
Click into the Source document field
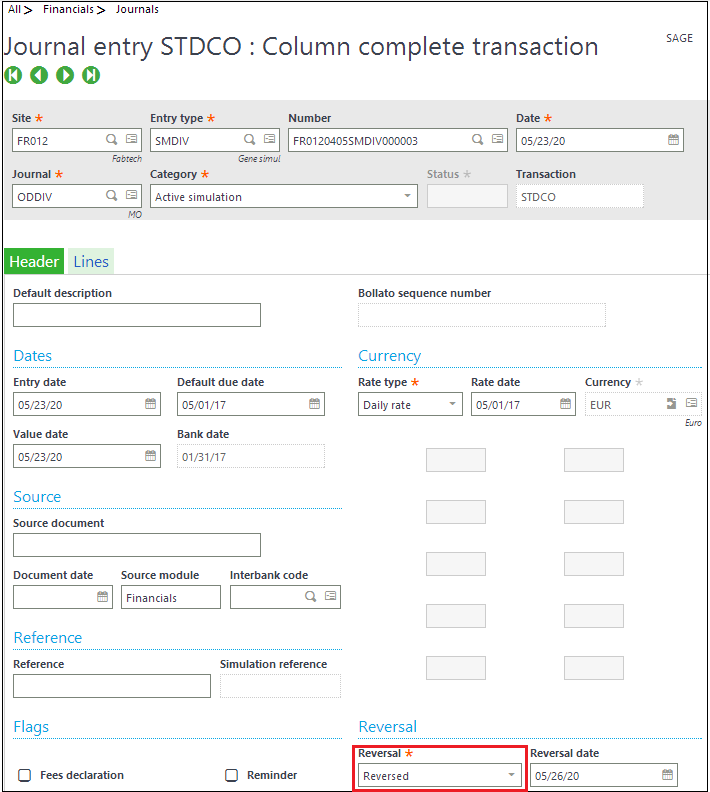137,545
